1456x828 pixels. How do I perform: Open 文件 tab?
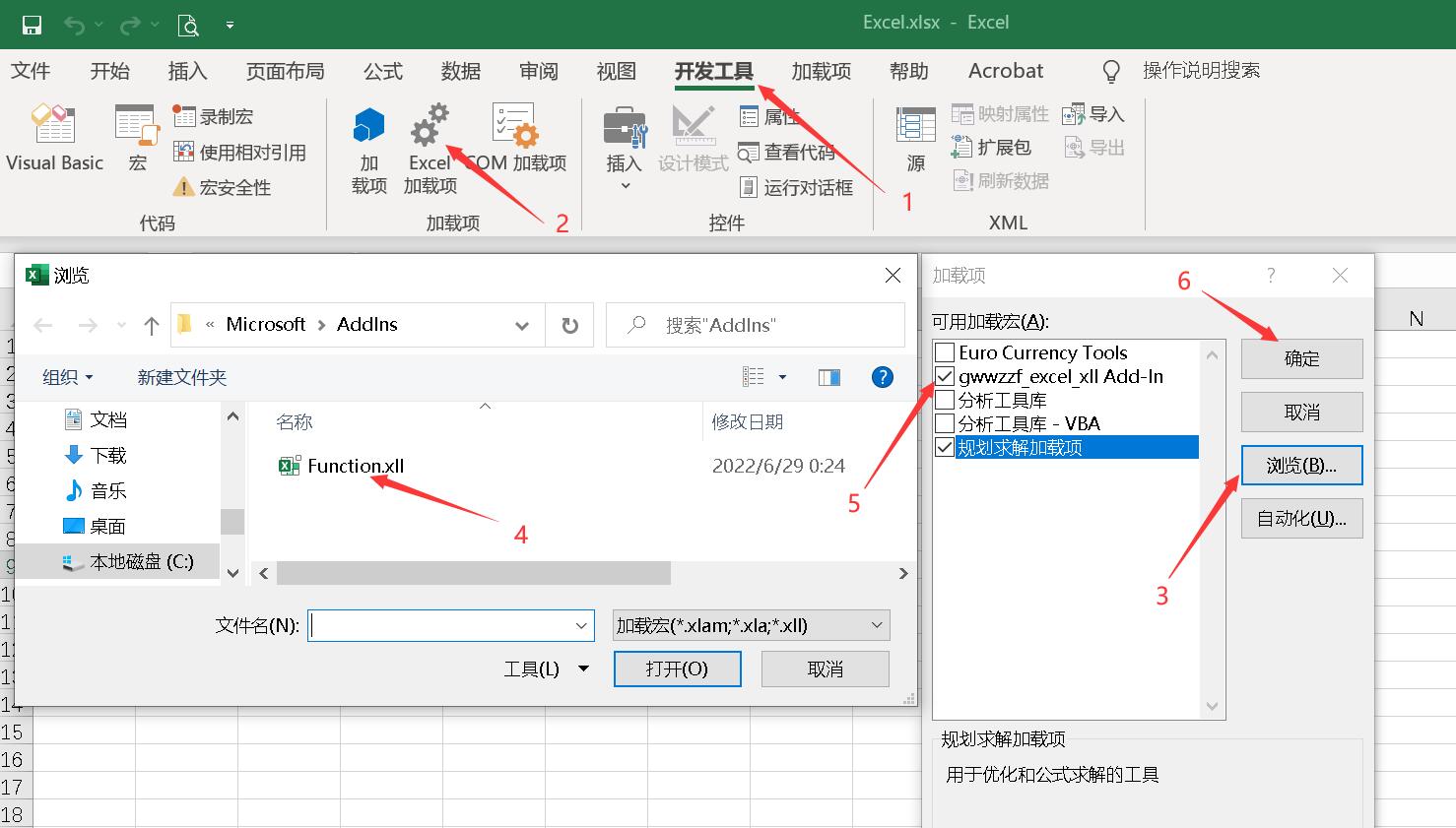tap(30, 71)
